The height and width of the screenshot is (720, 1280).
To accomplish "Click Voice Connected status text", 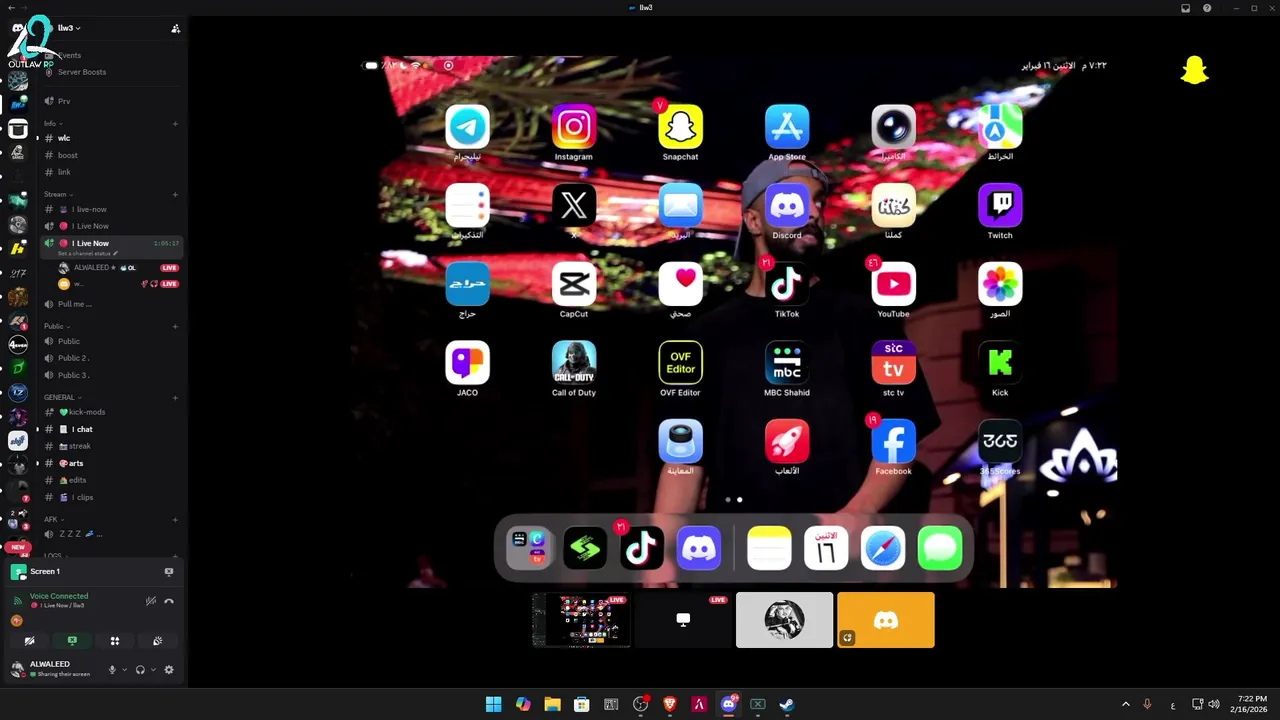I will tap(59, 596).
